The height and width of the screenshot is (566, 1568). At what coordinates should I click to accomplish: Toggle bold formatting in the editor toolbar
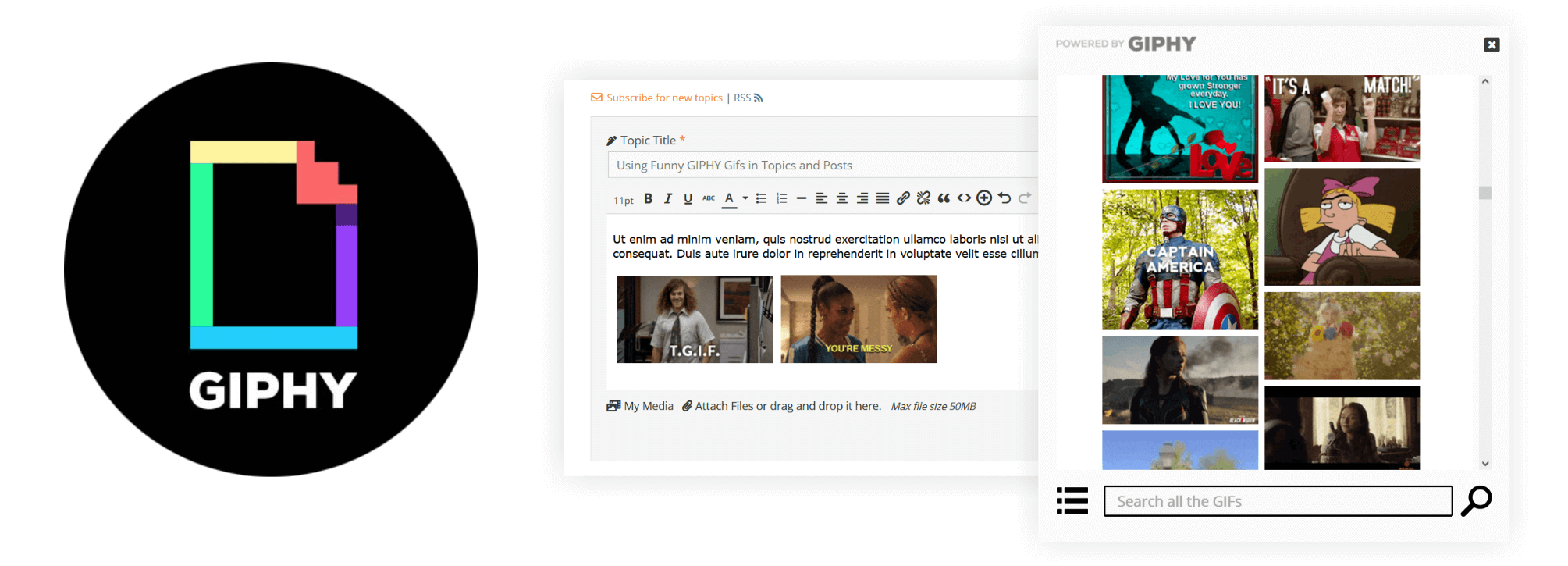click(648, 198)
